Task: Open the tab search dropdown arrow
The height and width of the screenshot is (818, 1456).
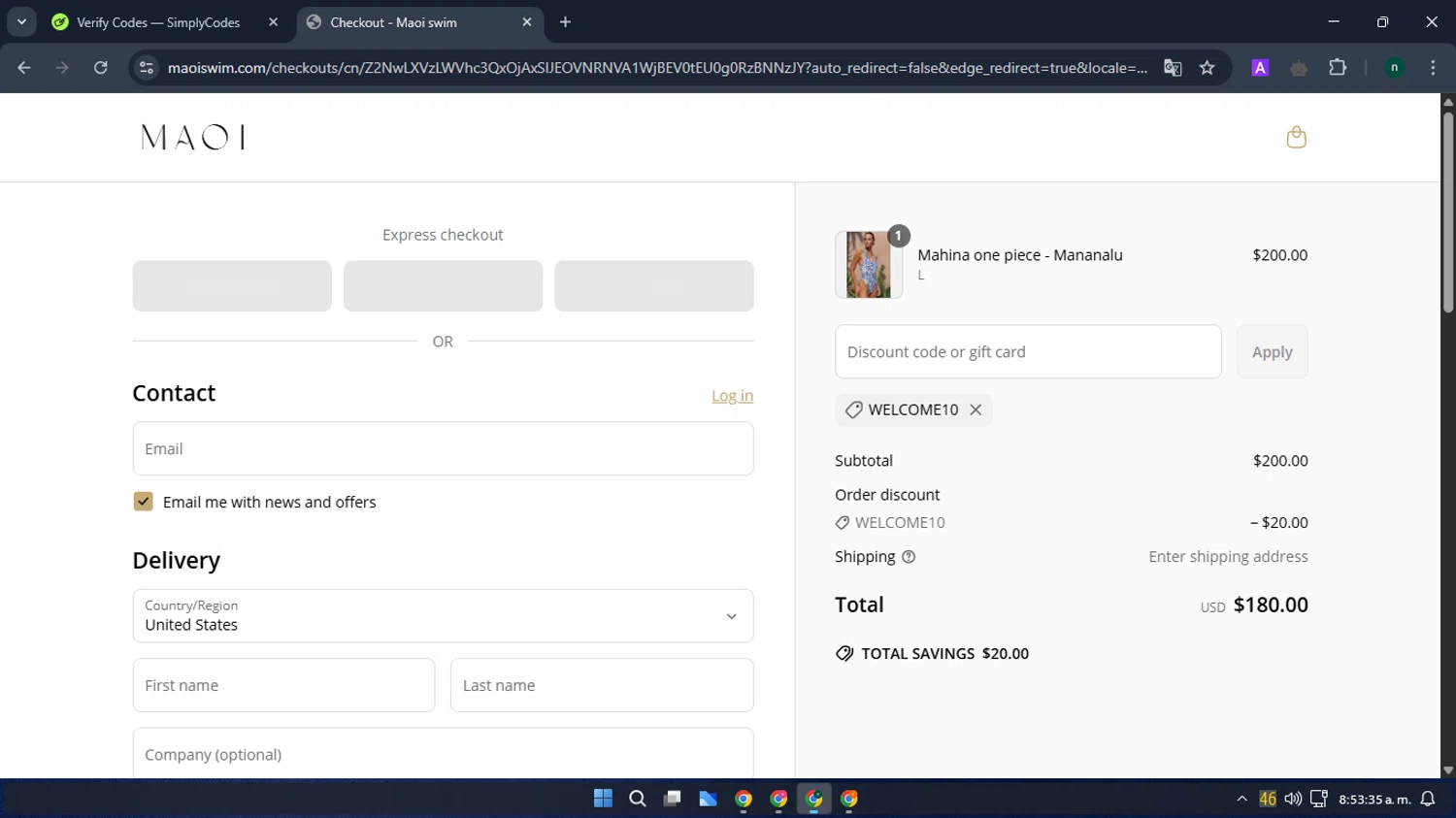Action: click(21, 22)
